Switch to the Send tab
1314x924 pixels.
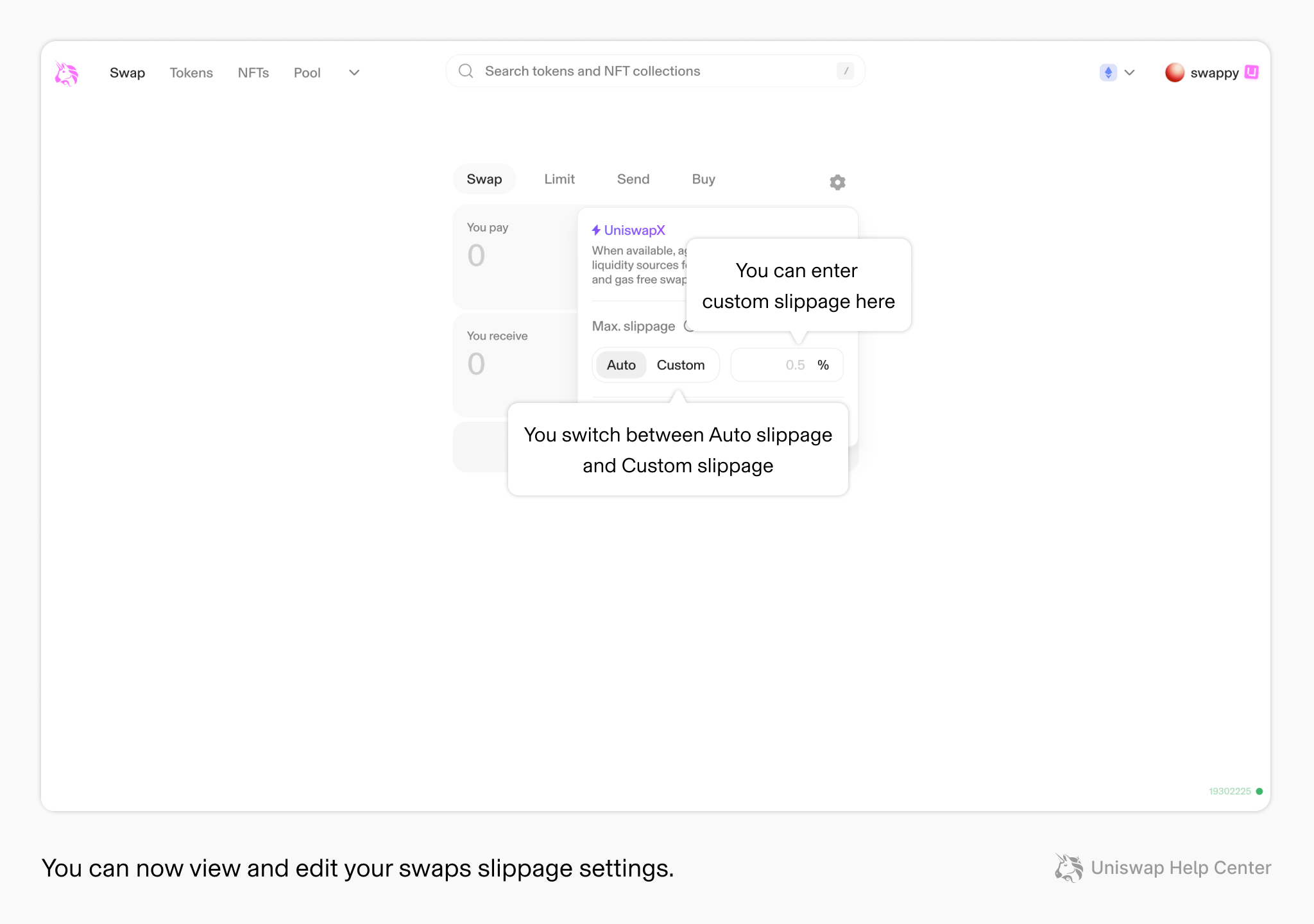pyautogui.click(x=633, y=179)
